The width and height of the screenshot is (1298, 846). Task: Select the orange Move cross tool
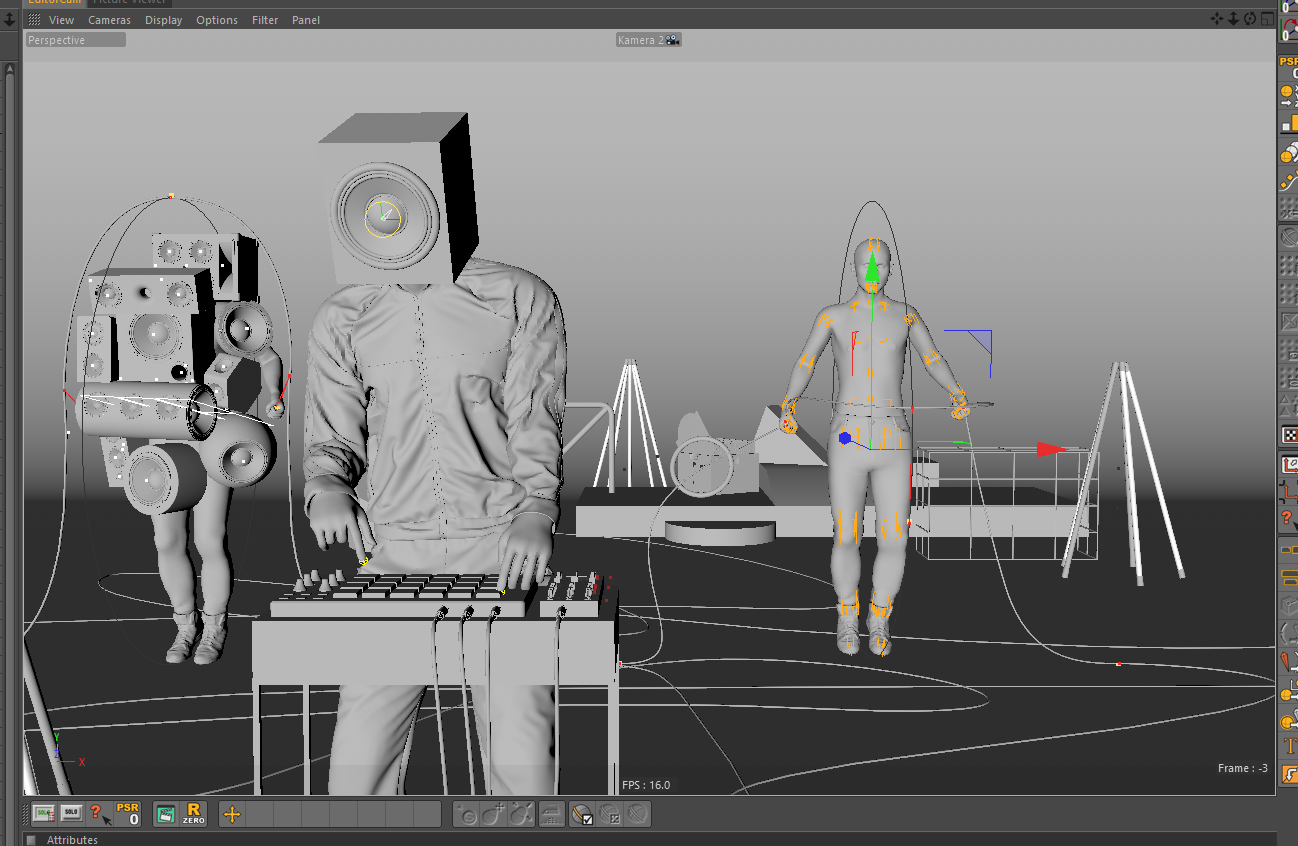[x=232, y=814]
